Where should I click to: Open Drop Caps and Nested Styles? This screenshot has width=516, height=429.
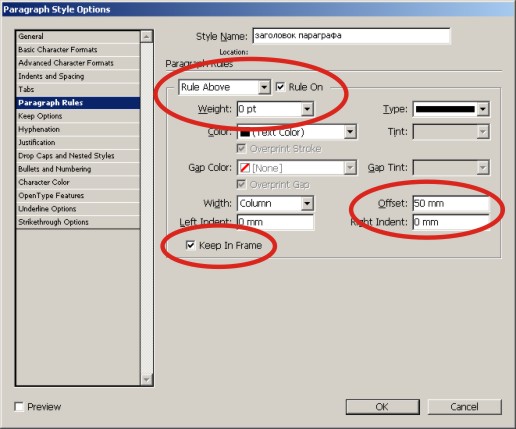coord(78,156)
